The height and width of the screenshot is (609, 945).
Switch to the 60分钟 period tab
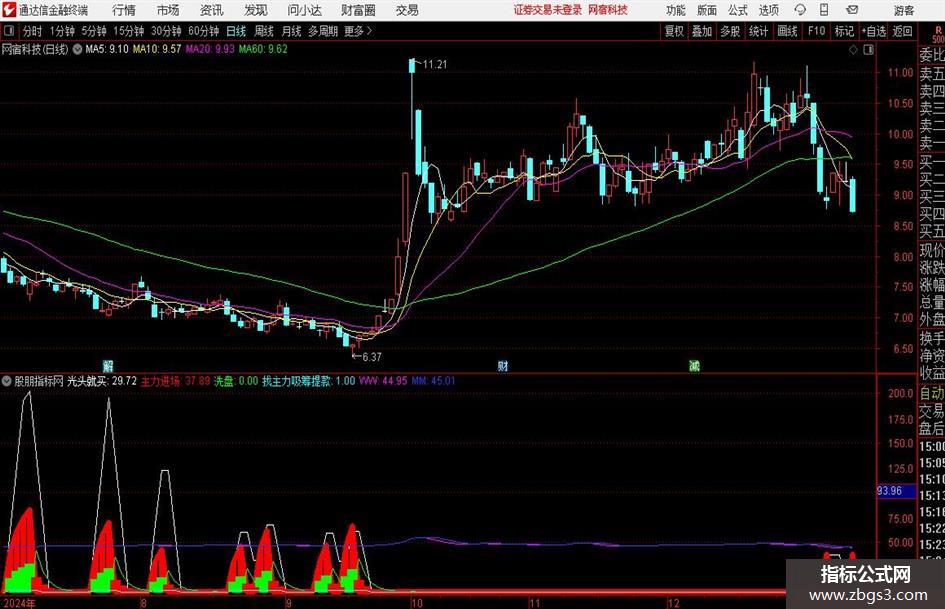[x=203, y=31]
